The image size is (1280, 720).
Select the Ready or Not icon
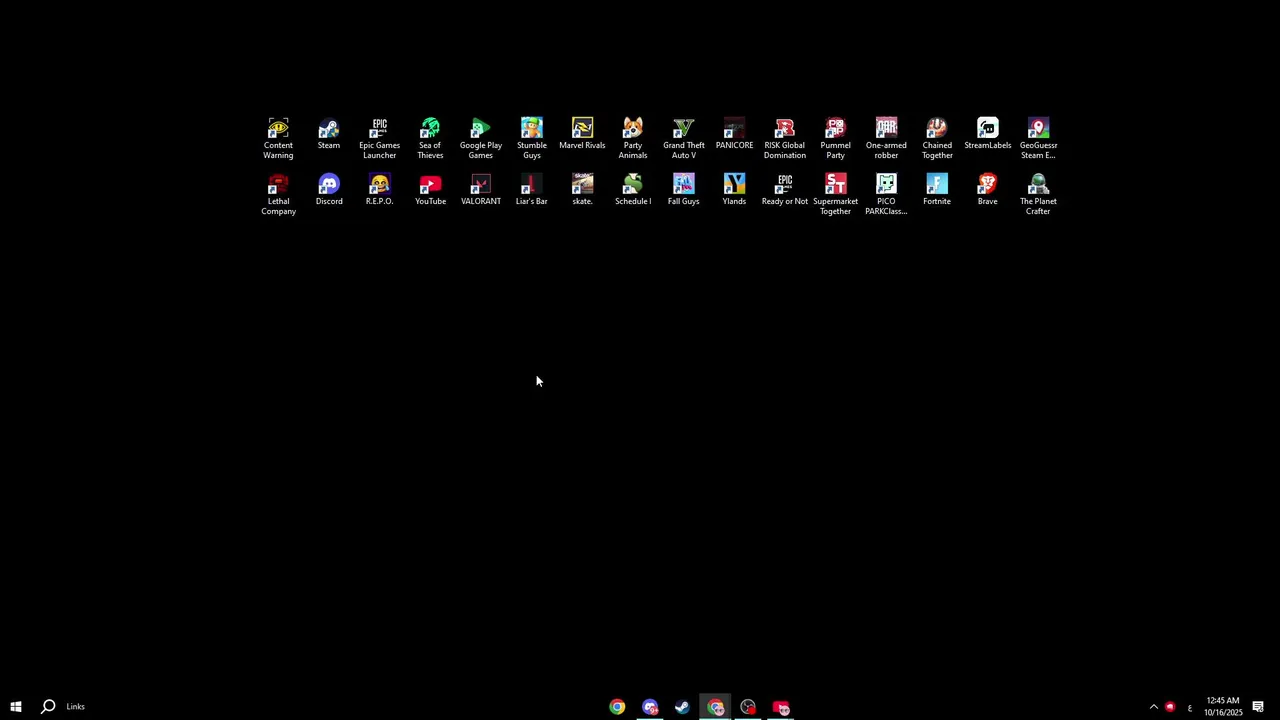coord(785,190)
